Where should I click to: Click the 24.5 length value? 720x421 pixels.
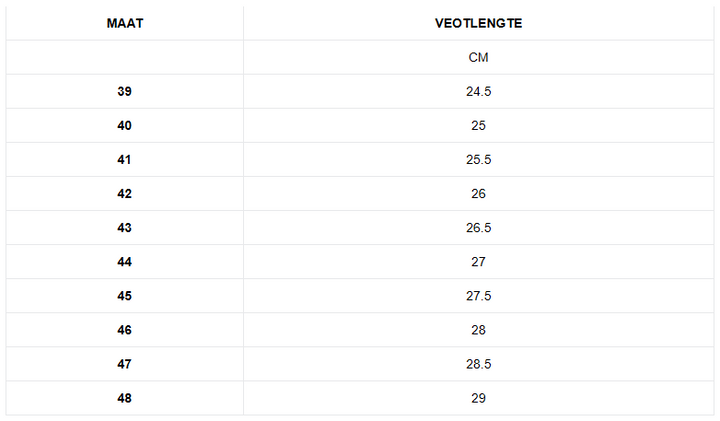coord(478,91)
